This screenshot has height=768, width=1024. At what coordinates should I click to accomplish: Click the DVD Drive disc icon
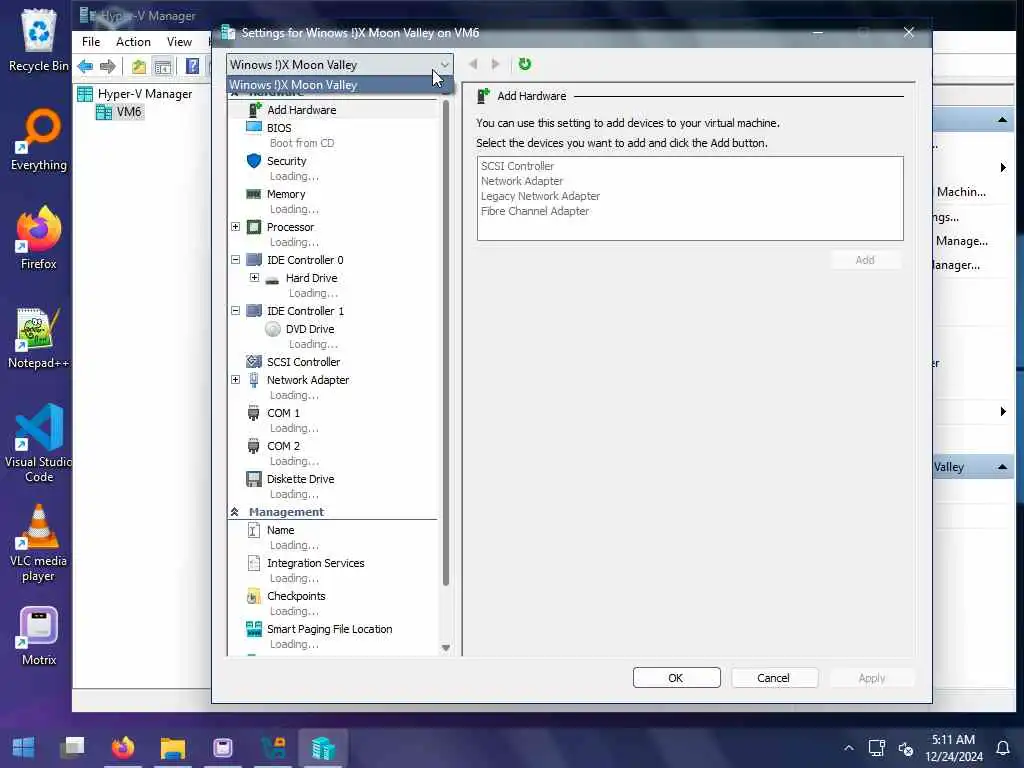click(x=272, y=329)
